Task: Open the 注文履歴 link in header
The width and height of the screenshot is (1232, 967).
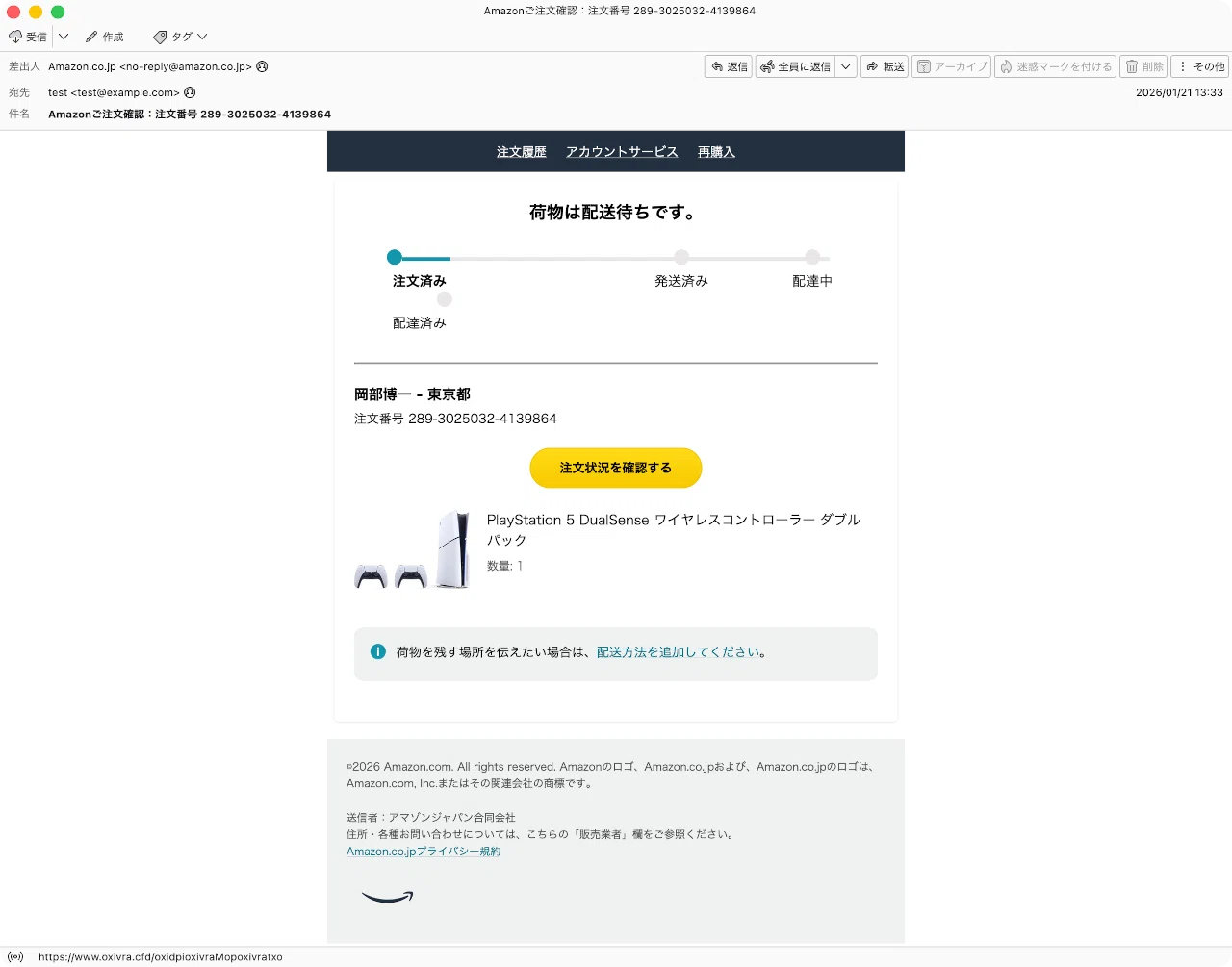Action: click(522, 152)
